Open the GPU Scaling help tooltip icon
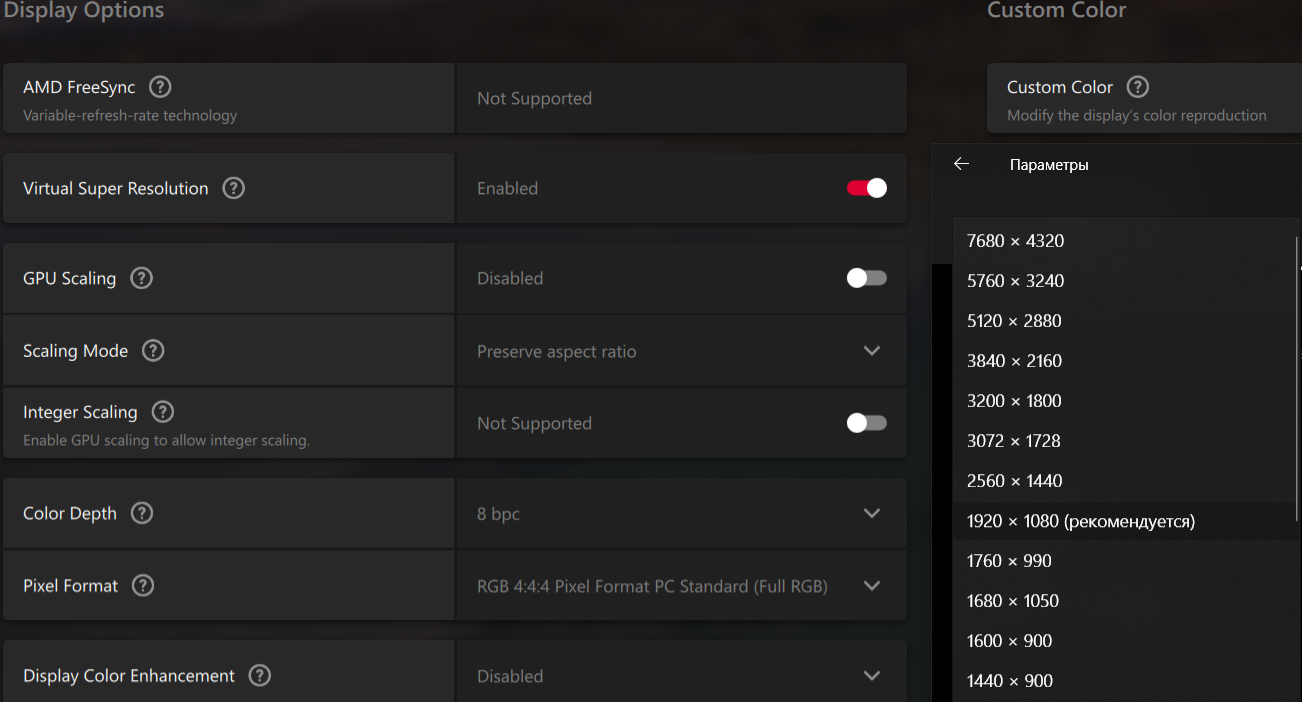The height and width of the screenshot is (702, 1302). pos(142,278)
